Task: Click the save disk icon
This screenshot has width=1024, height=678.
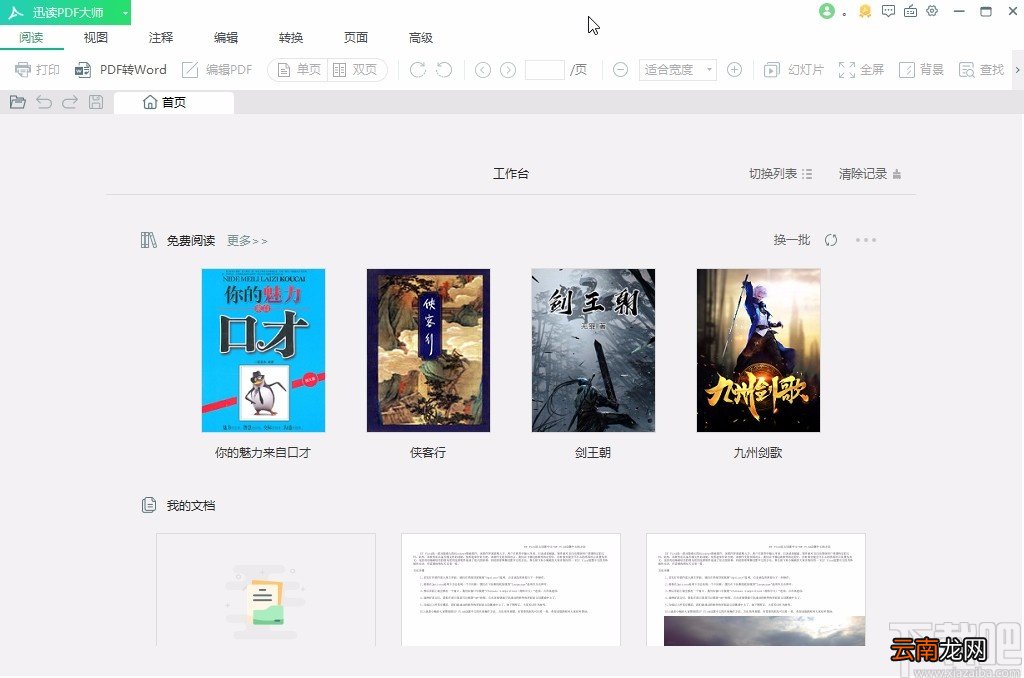Action: point(96,102)
